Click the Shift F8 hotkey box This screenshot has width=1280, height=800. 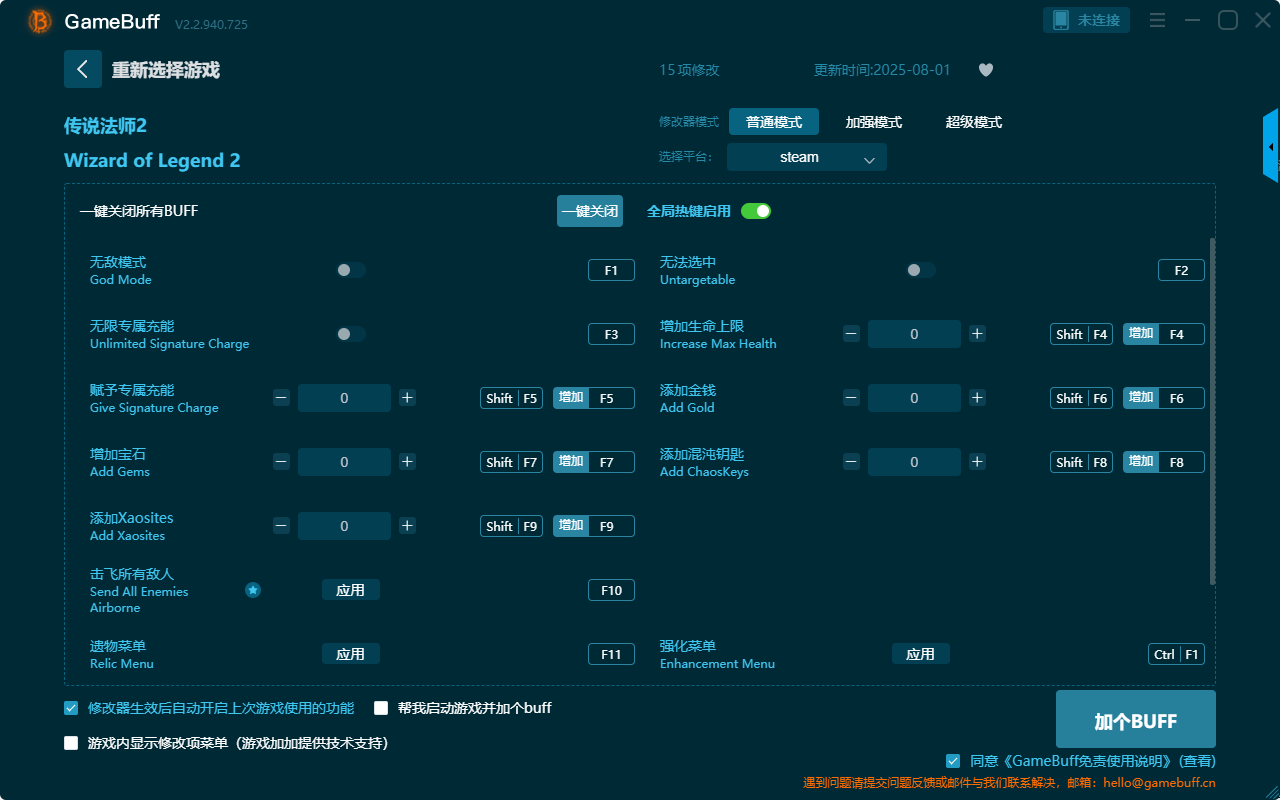point(1081,462)
